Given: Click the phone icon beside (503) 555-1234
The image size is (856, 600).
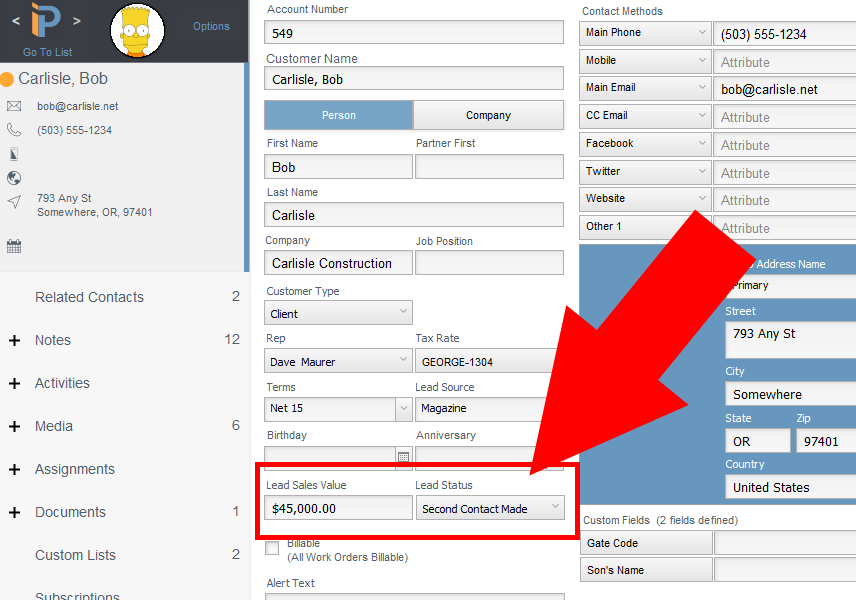Looking at the screenshot, I should pyautogui.click(x=13, y=130).
